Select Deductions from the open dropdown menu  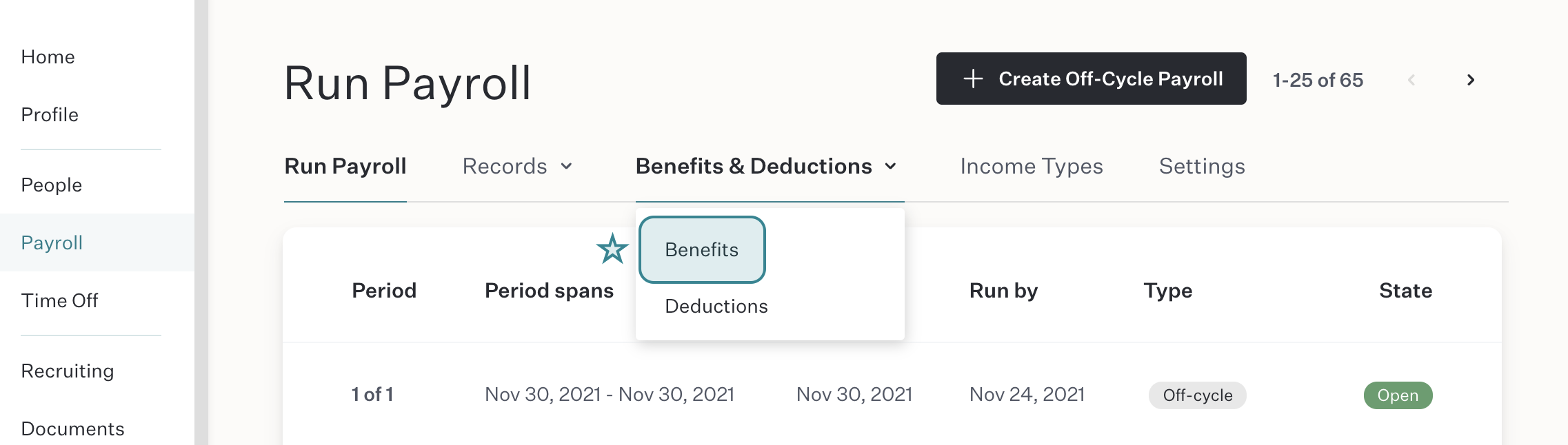(715, 306)
